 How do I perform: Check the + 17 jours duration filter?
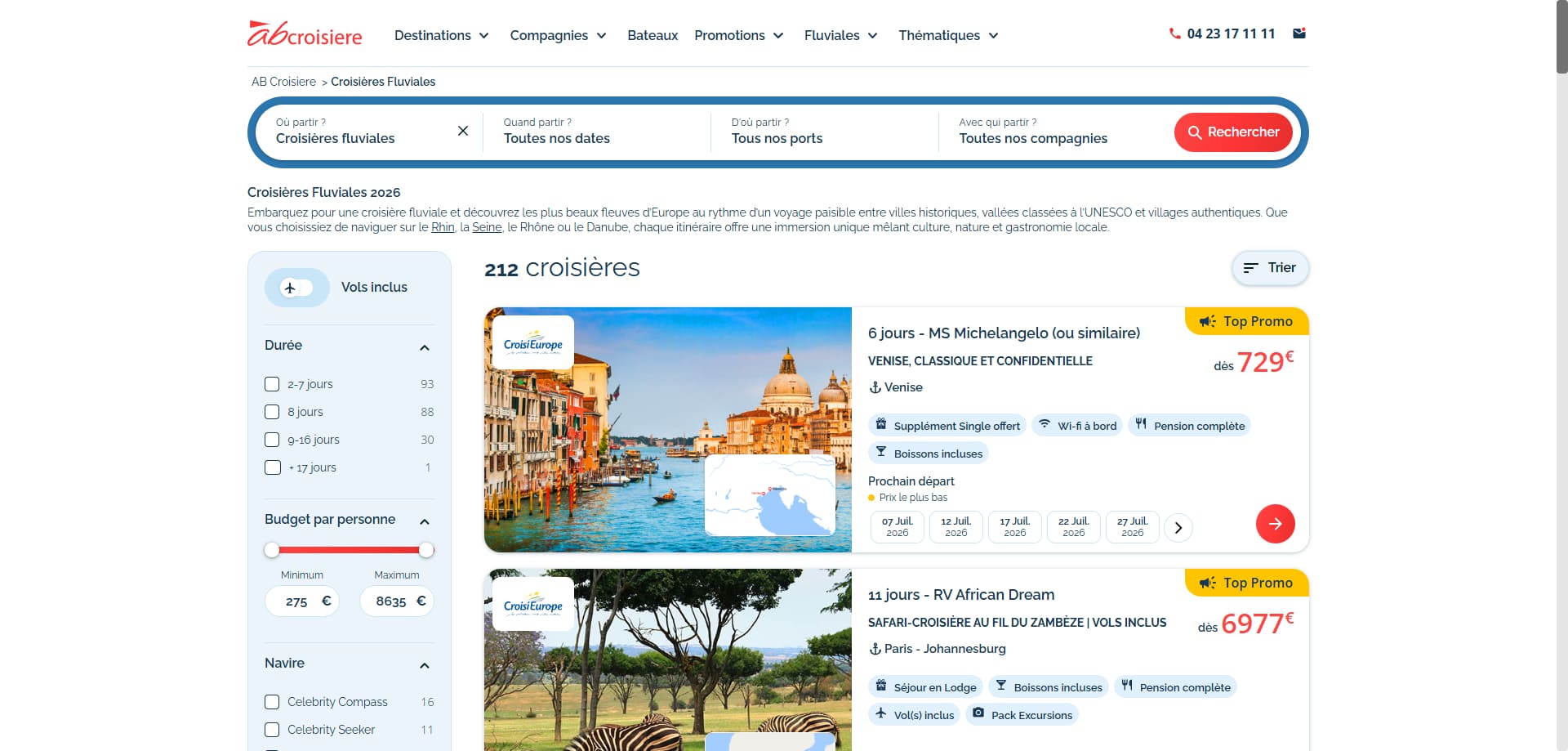(272, 467)
